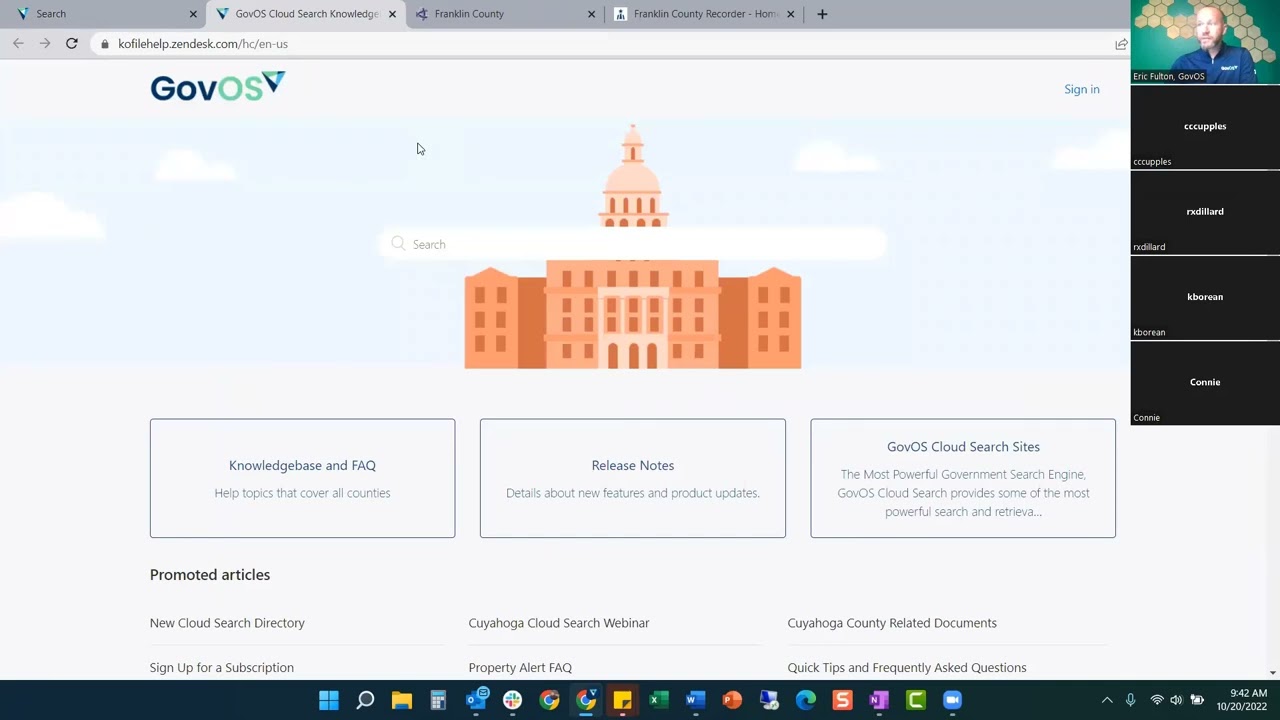The width and height of the screenshot is (1280, 720).
Task: Launch Calculator from taskbar
Action: tap(438, 700)
